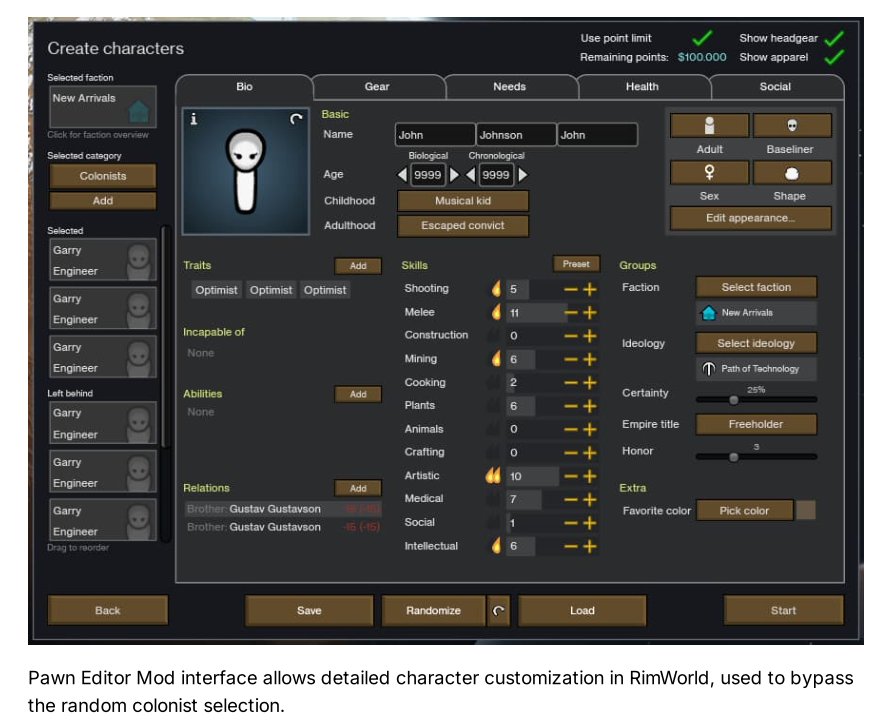Image resolution: width=874 pixels, height=728 pixels.
Task: Set Shooting passion flame icon
Action: [496, 288]
